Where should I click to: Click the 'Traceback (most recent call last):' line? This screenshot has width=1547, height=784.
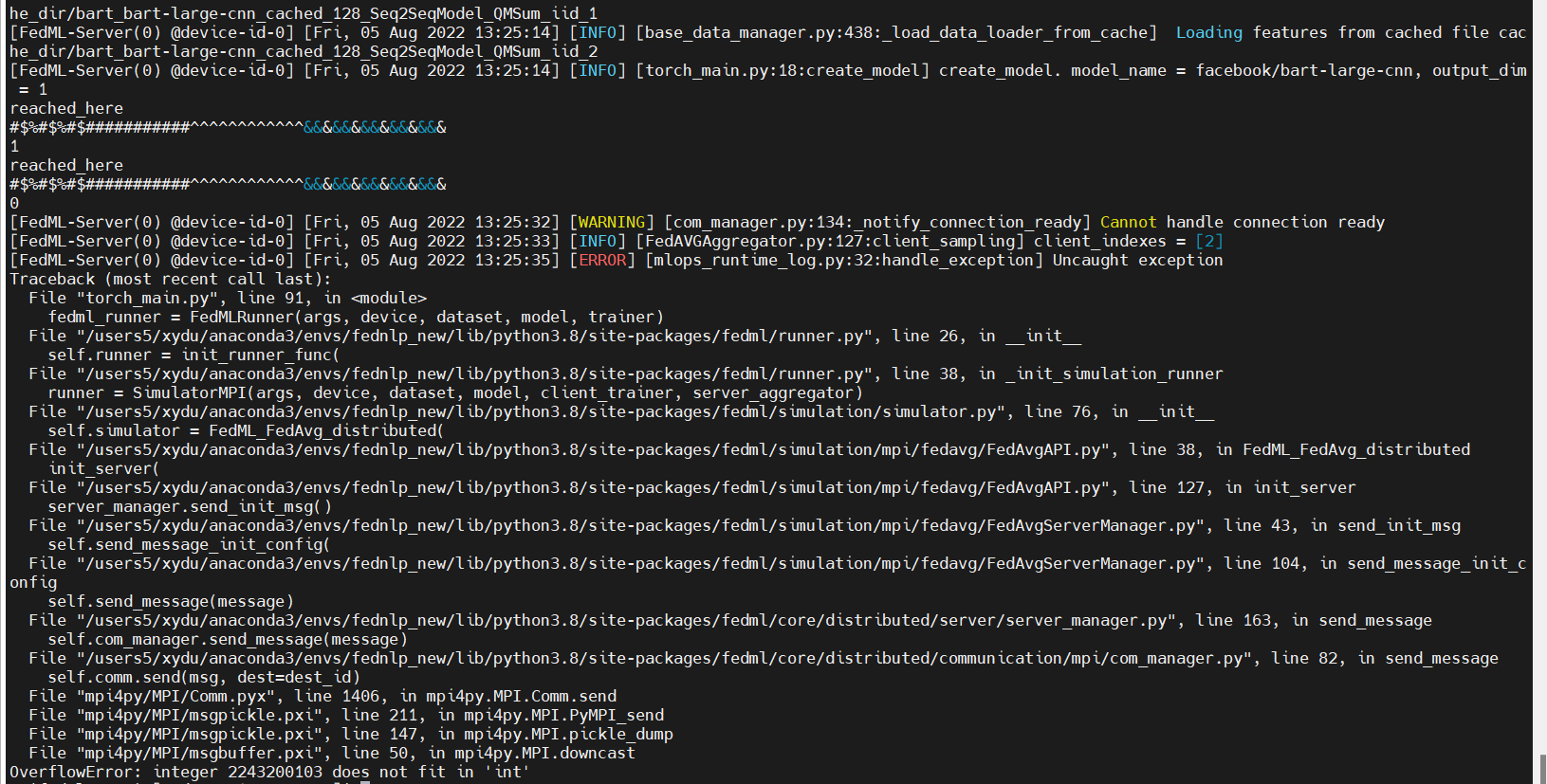click(171, 279)
